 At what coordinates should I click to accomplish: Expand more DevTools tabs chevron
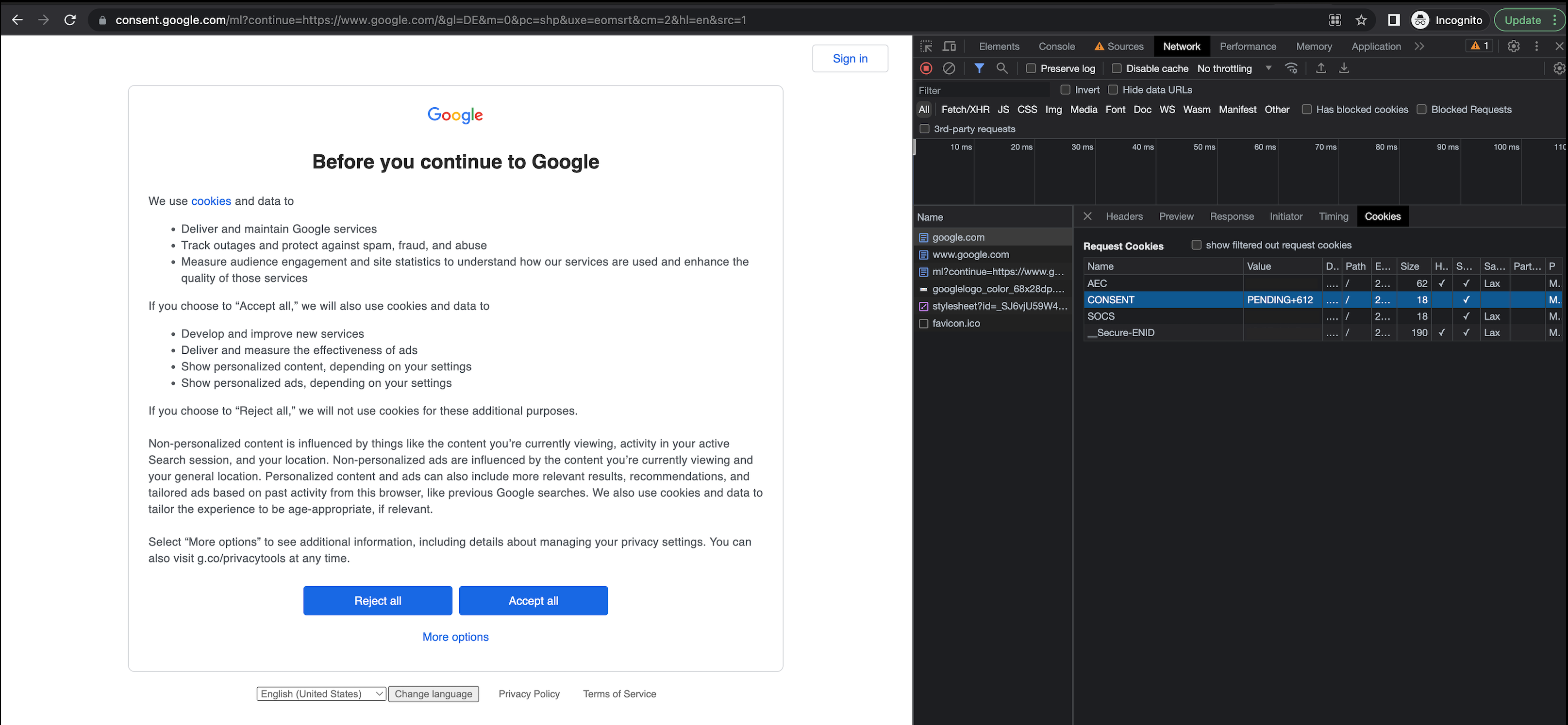click(x=1419, y=46)
